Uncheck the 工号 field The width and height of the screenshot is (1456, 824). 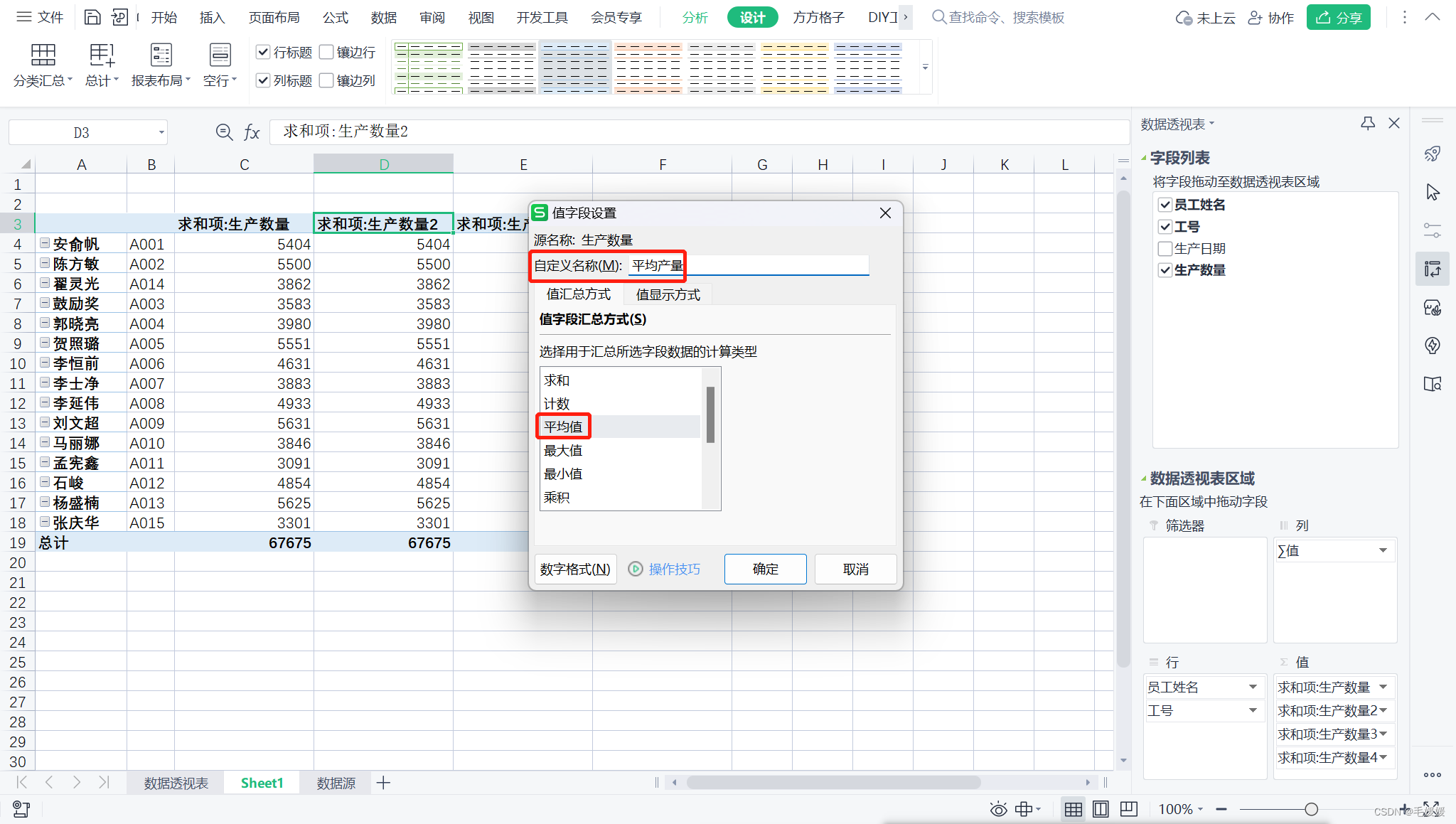coord(1165,227)
